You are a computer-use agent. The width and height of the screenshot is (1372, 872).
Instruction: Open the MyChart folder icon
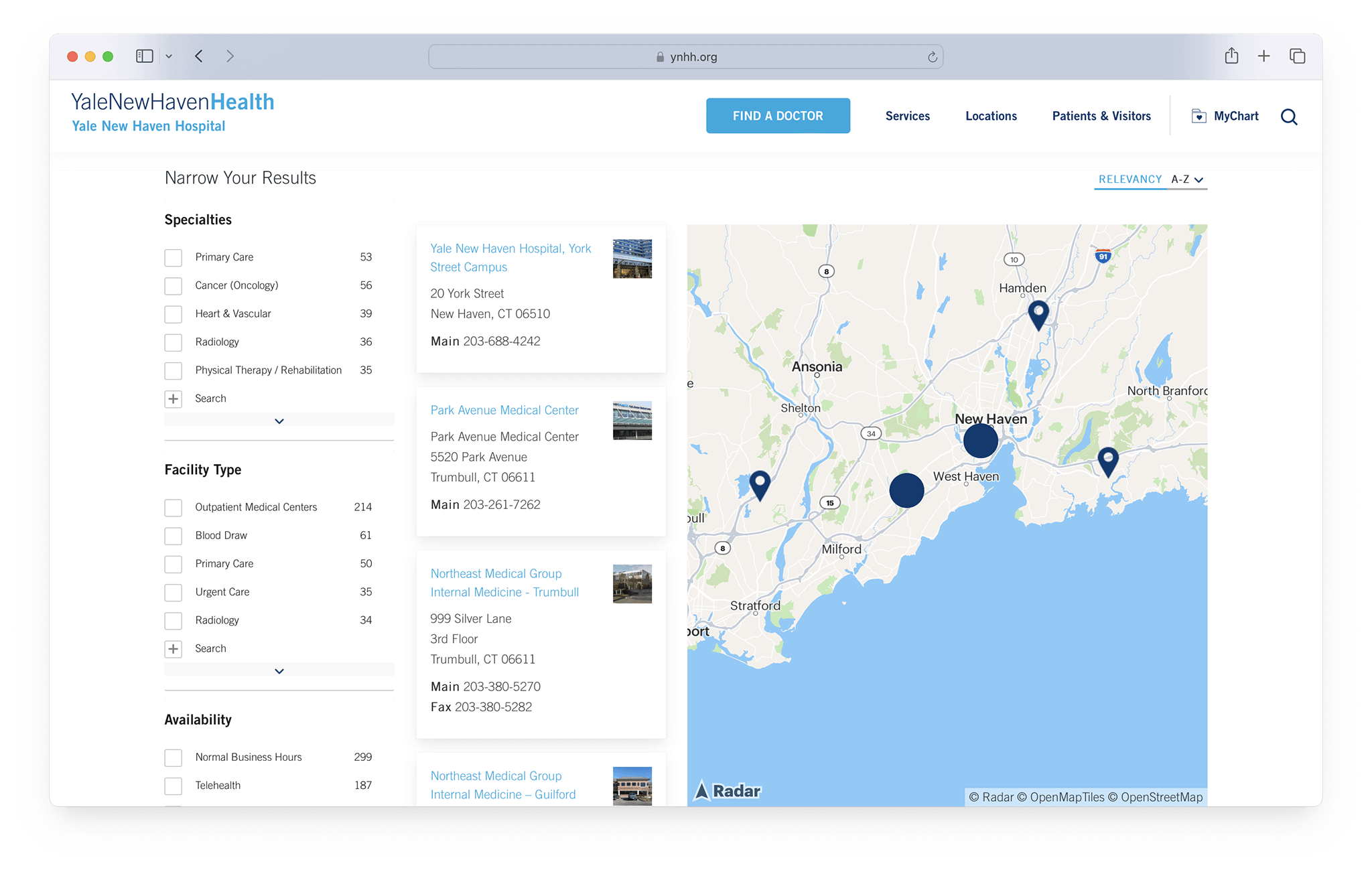[x=1198, y=117]
